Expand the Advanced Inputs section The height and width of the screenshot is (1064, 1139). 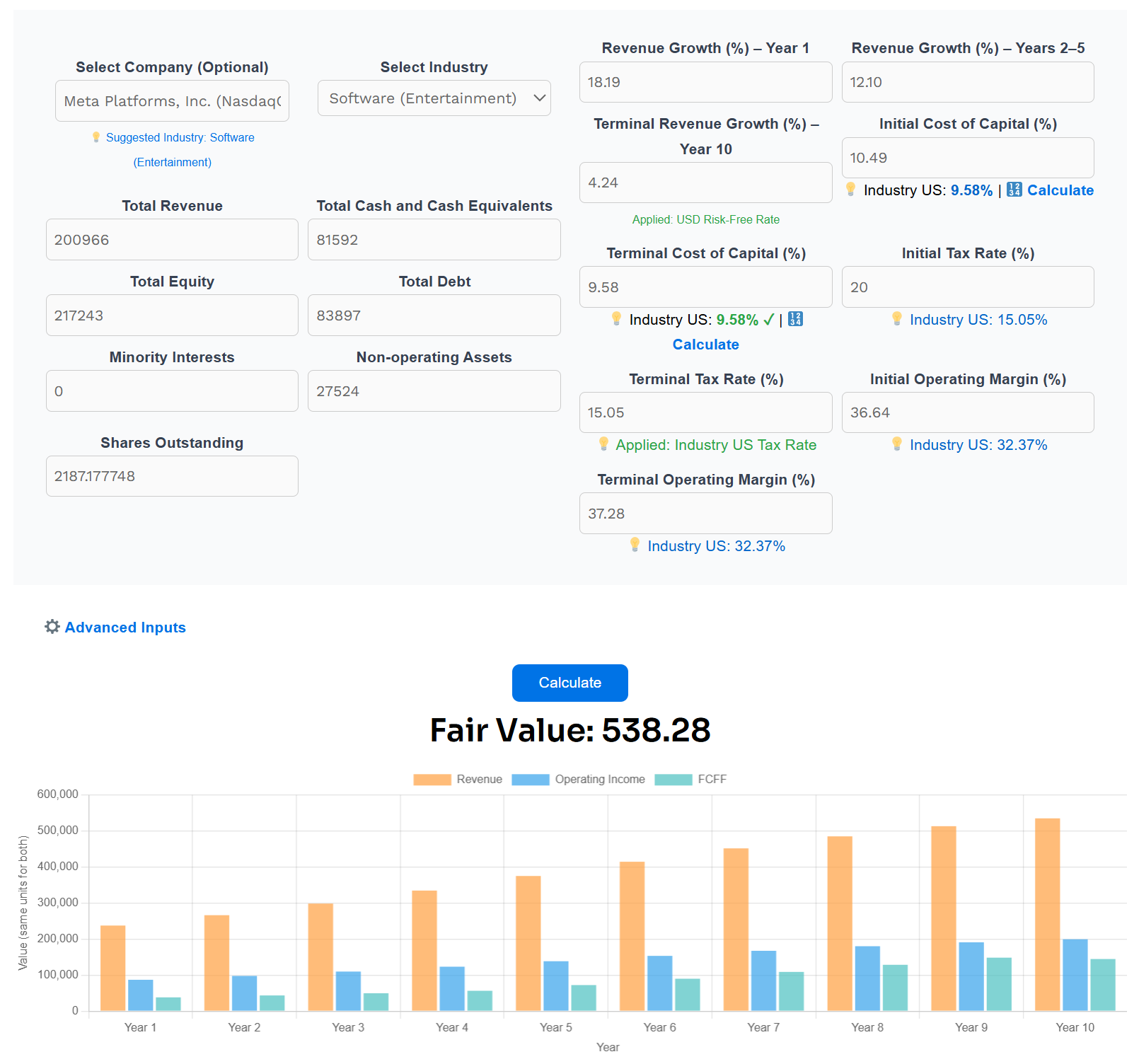115,628
